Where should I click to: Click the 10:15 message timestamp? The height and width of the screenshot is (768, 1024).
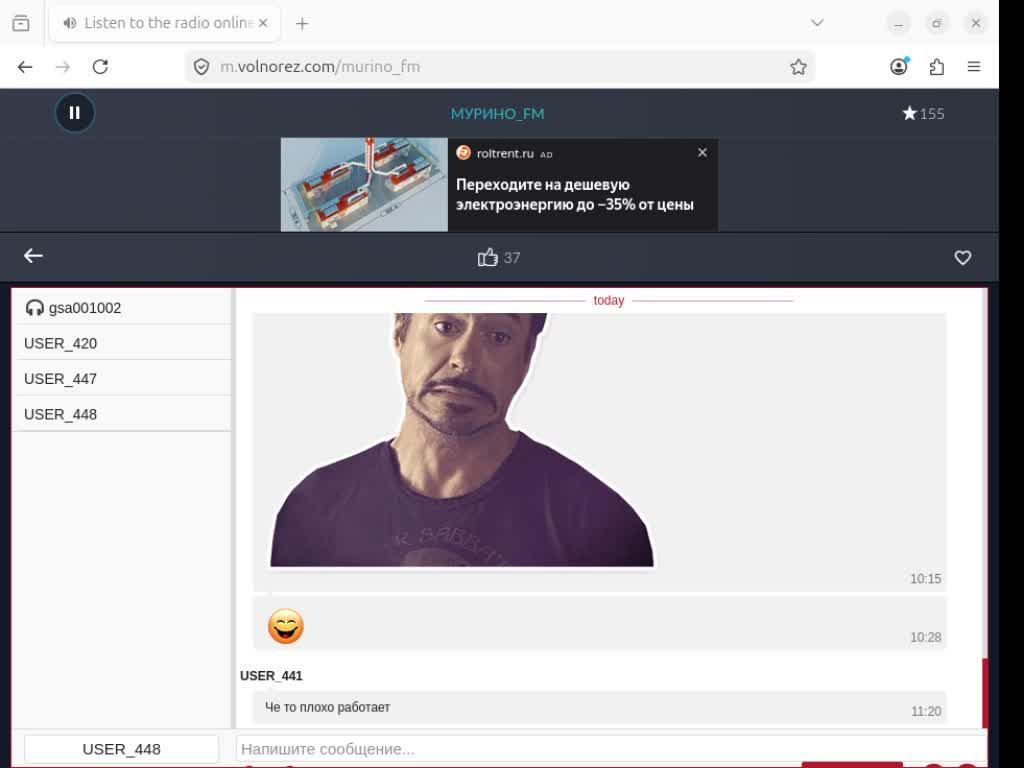pyautogui.click(x=925, y=579)
